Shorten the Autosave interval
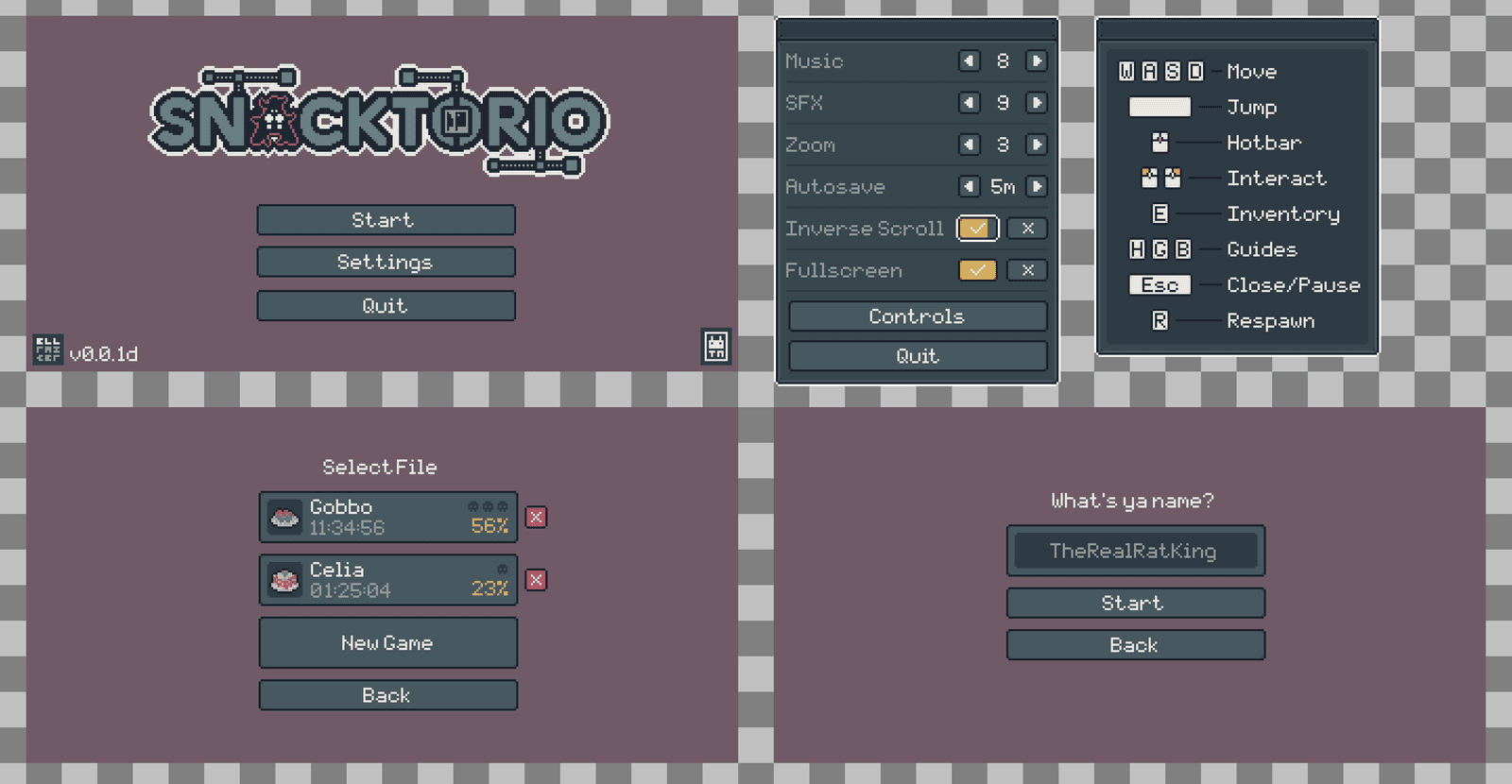 970,186
